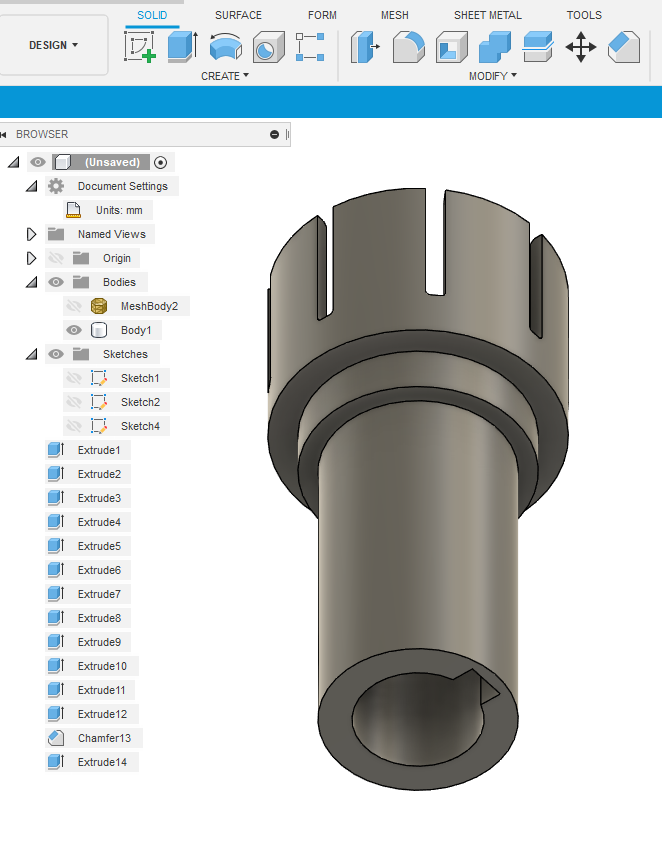Hide Body1 using its eye icon
The width and height of the screenshot is (662, 844).
[x=73, y=330]
